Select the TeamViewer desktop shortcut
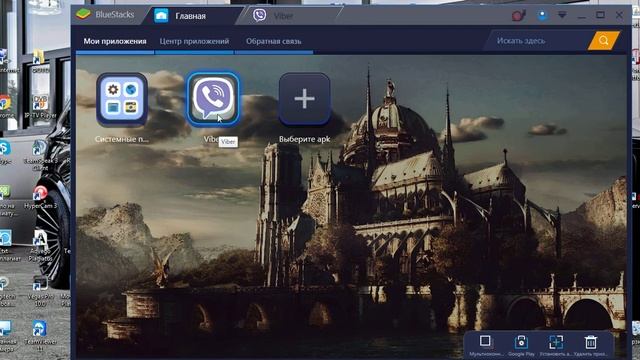The height and width of the screenshot is (360, 640). [40, 336]
